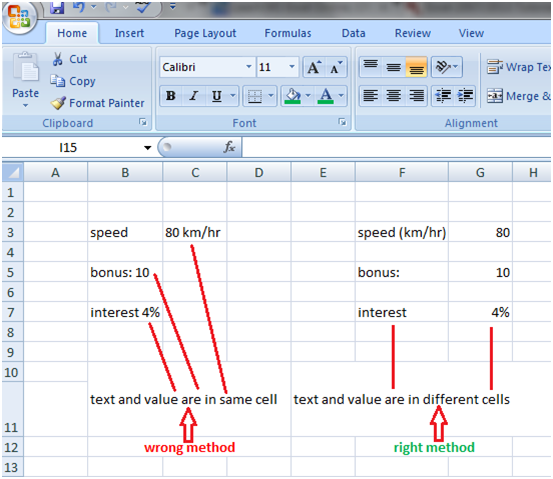Screen dimensions: 553x479
Task: Toggle Italic formatting
Action: [x=193, y=96]
